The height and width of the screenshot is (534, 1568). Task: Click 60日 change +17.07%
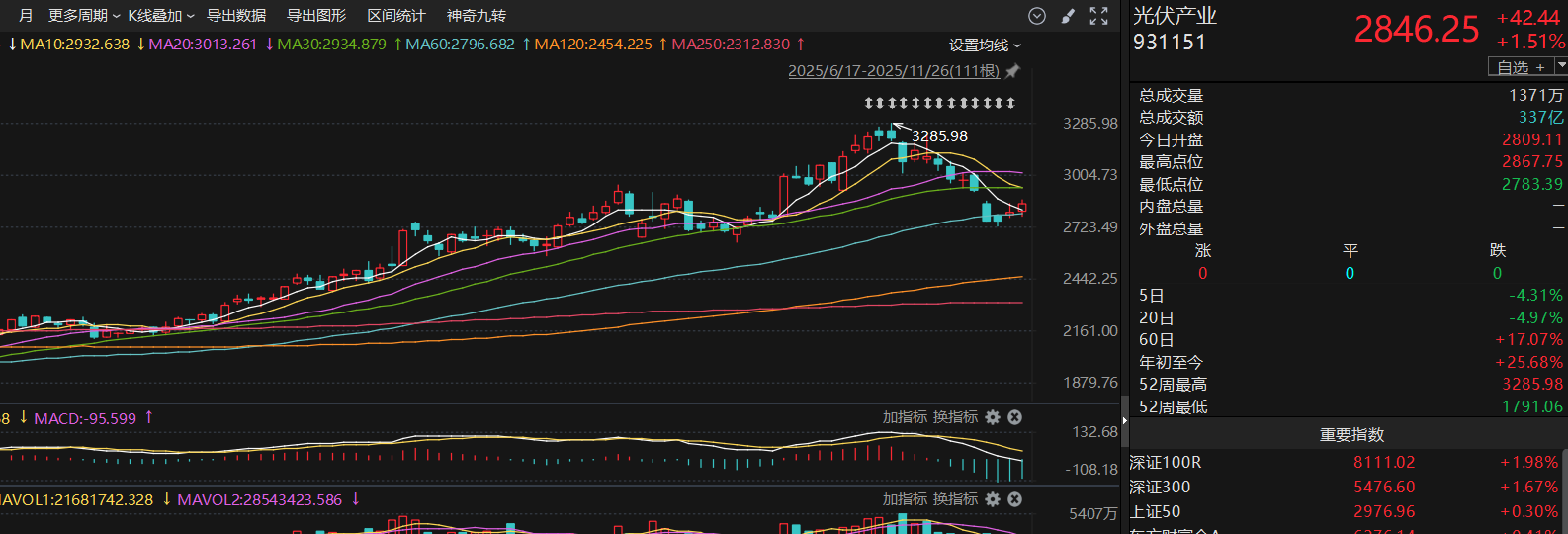[1528, 339]
